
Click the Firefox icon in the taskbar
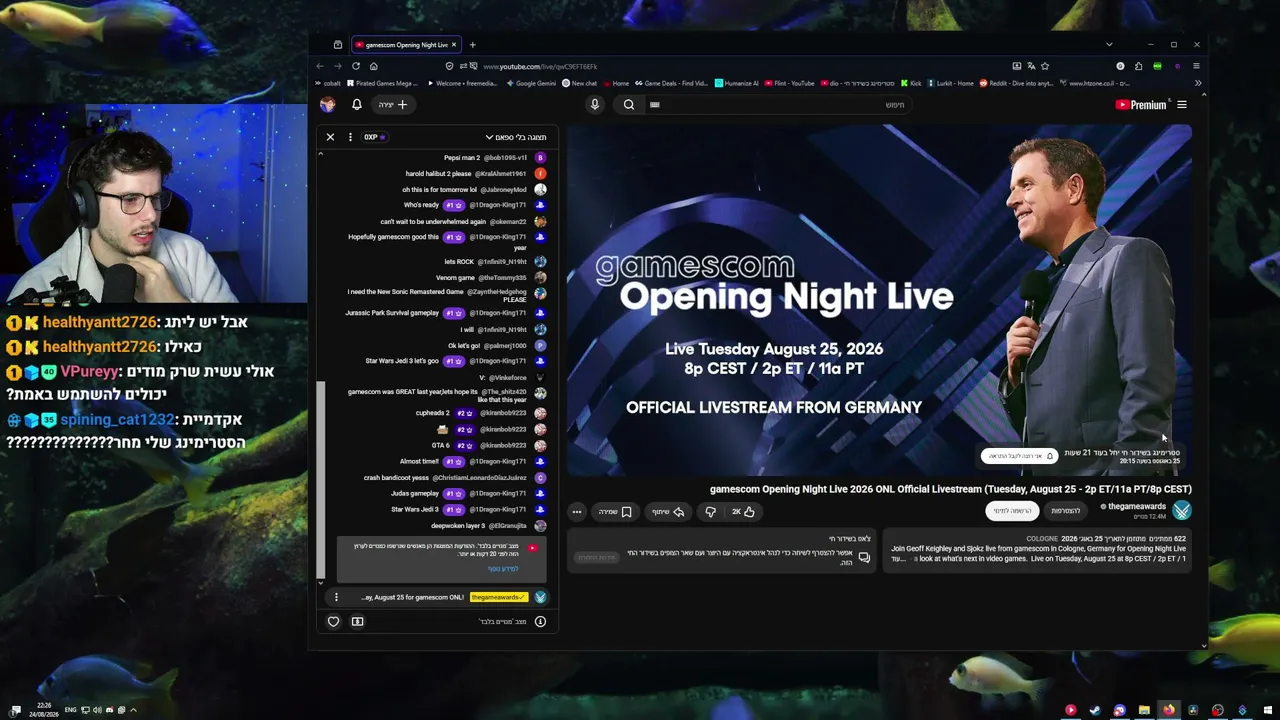click(x=1168, y=710)
